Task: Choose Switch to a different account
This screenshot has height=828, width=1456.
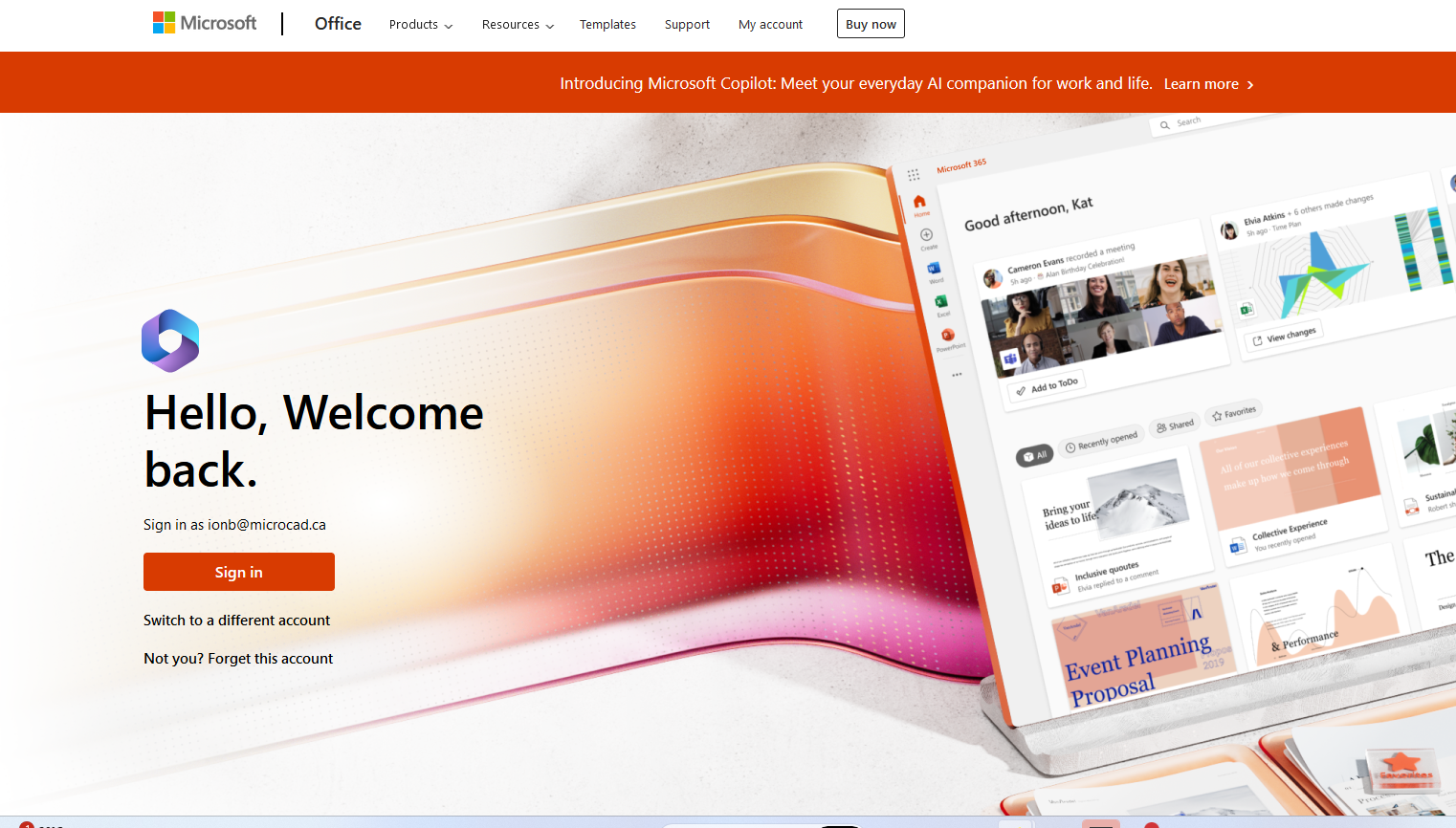Action: tap(236, 621)
